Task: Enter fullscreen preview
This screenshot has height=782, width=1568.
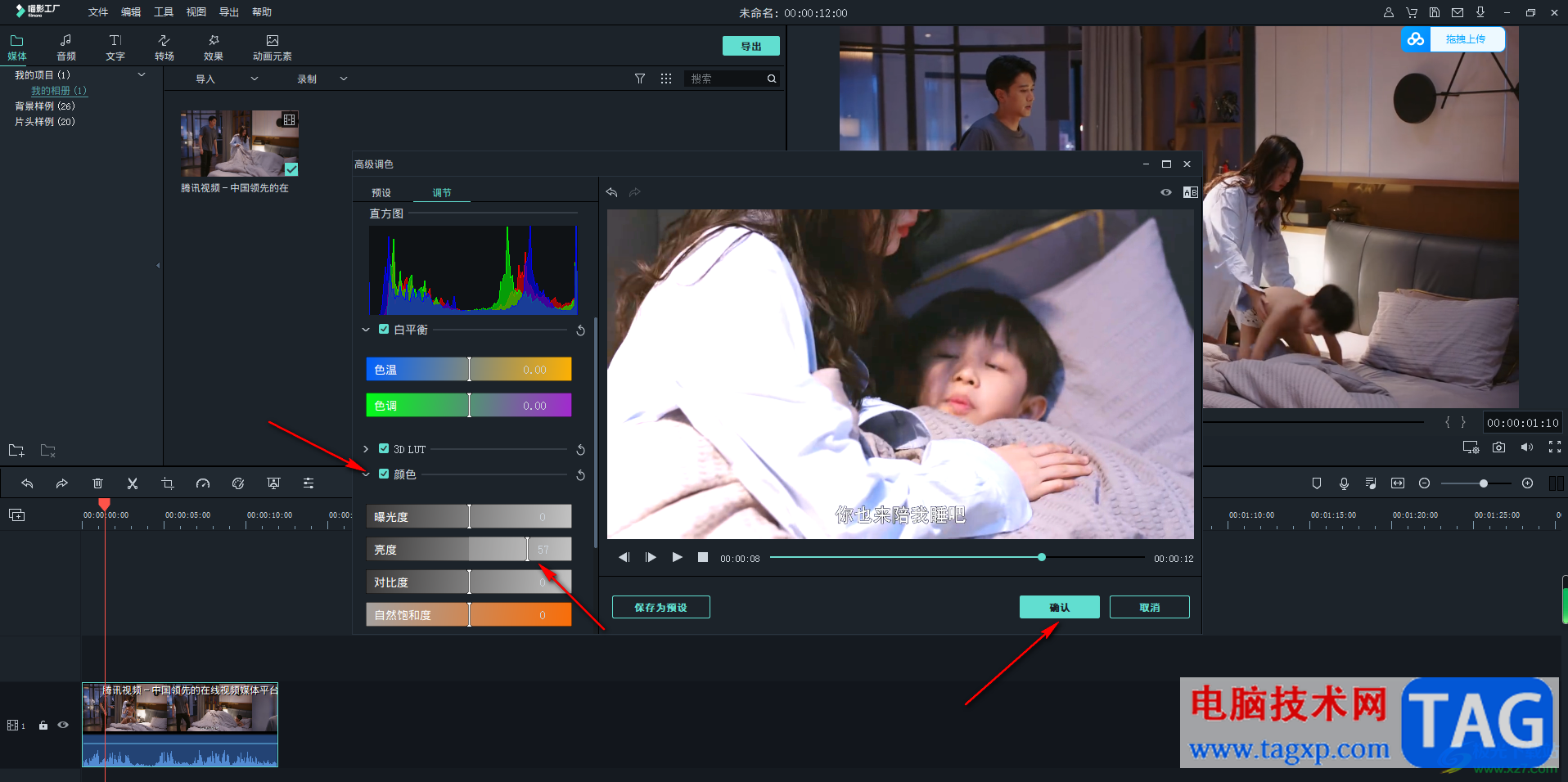Action: tap(1555, 447)
